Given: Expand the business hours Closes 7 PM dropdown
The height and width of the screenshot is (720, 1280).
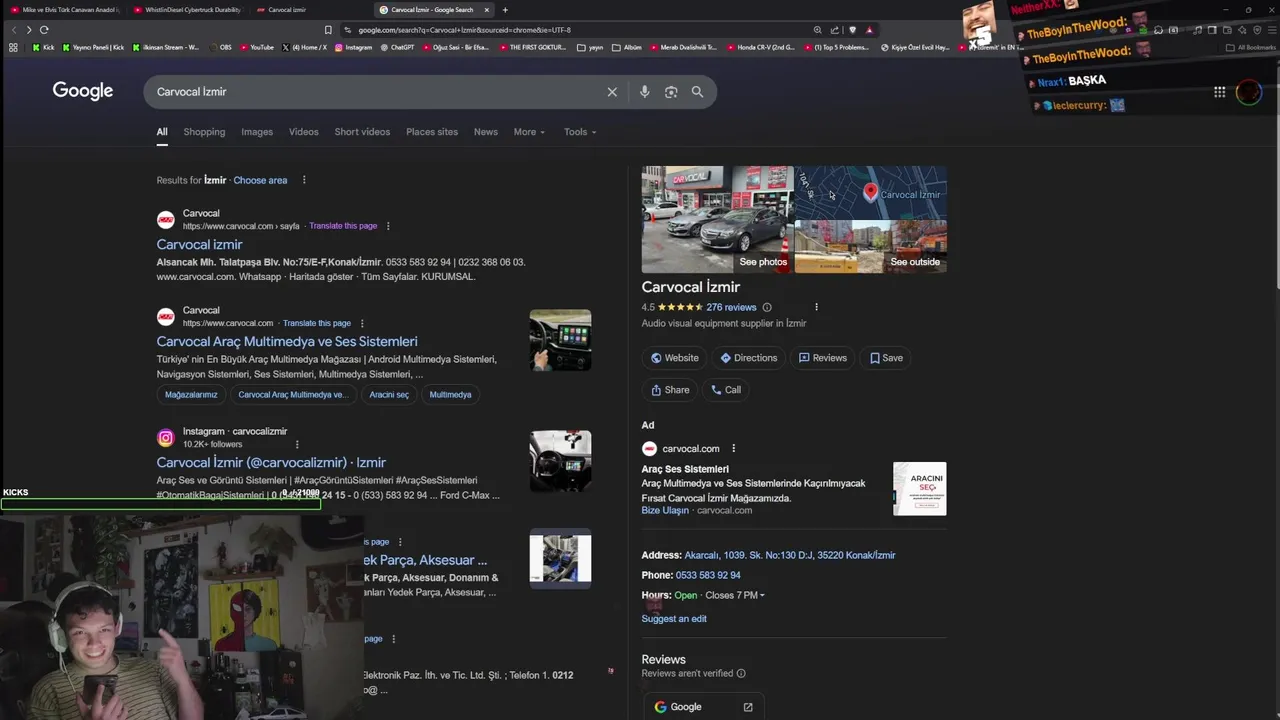Looking at the screenshot, I should [x=735, y=595].
